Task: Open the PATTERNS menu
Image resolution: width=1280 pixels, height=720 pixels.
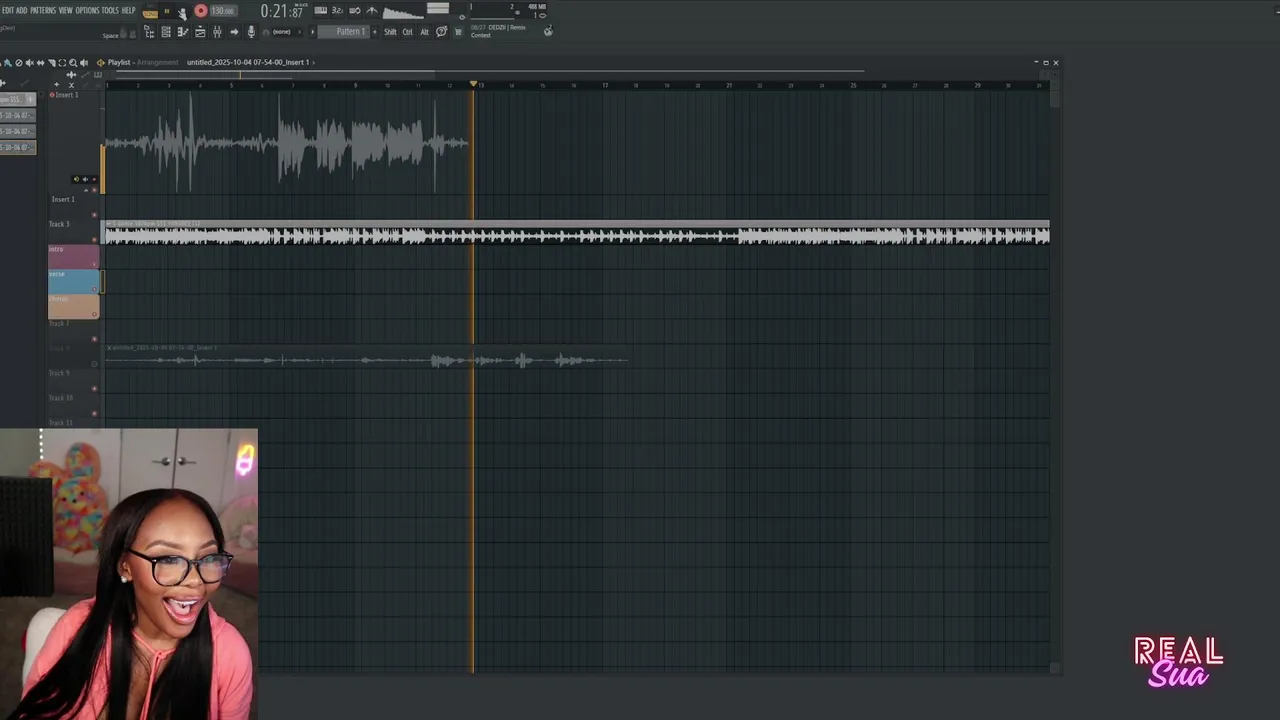Action: point(43,10)
